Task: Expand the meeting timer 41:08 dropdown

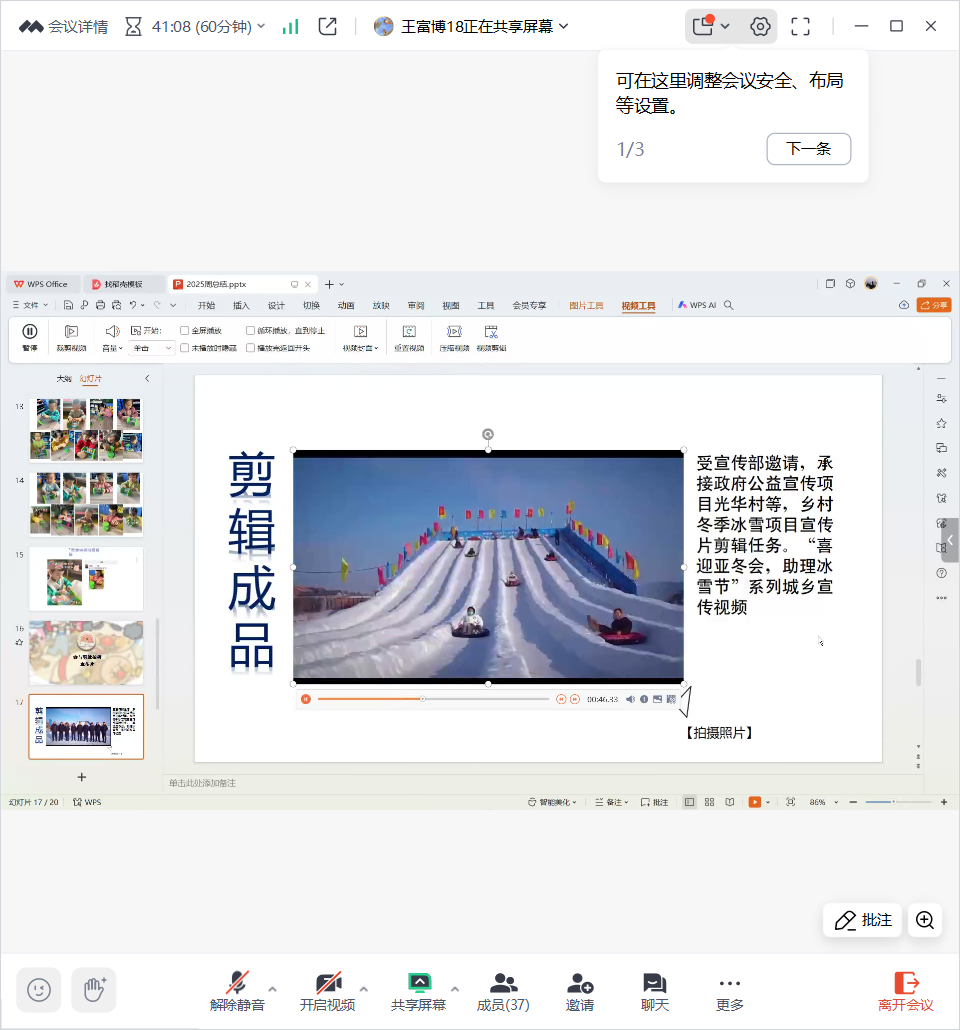Action: pyautogui.click(x=262, y=27)
